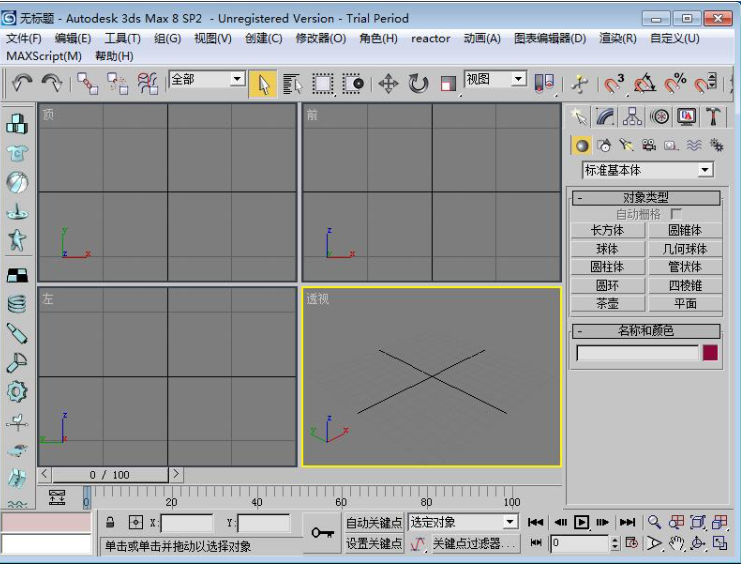Open the 渲染(R) menu
The height and width of the screenshot is (568, 741).
click(618, 38)
